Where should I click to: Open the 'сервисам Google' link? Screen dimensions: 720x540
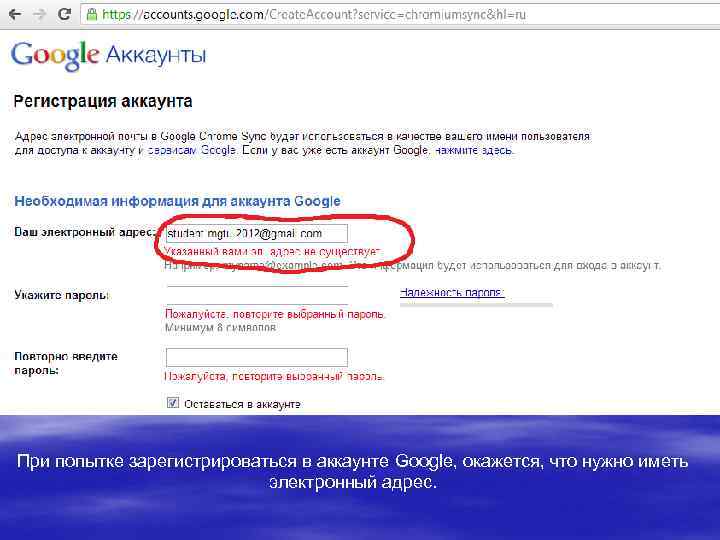[191, 150]
